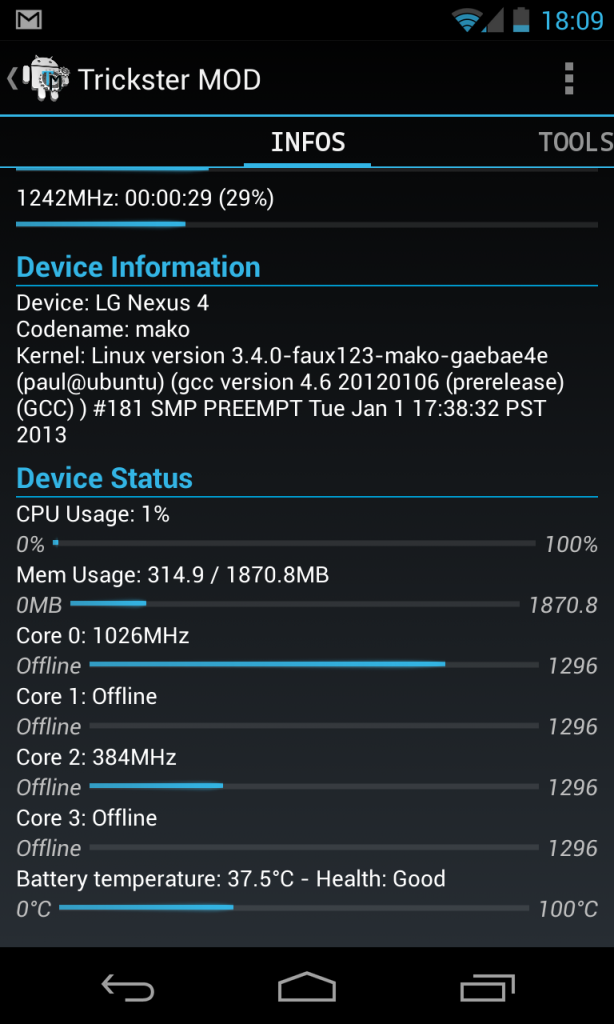The width and height of the screenshot is (614, 1024).
Task: Switch to the INFOS tab
Action: [308, 143]
